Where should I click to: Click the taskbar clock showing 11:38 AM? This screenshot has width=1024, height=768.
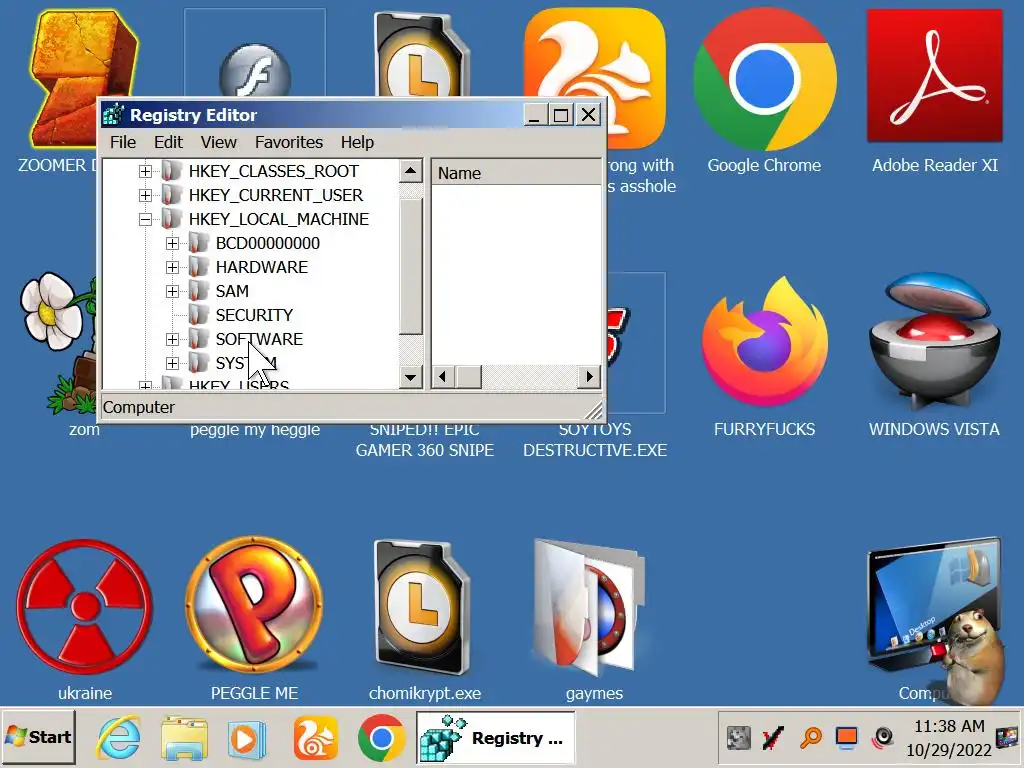point(949,738)
